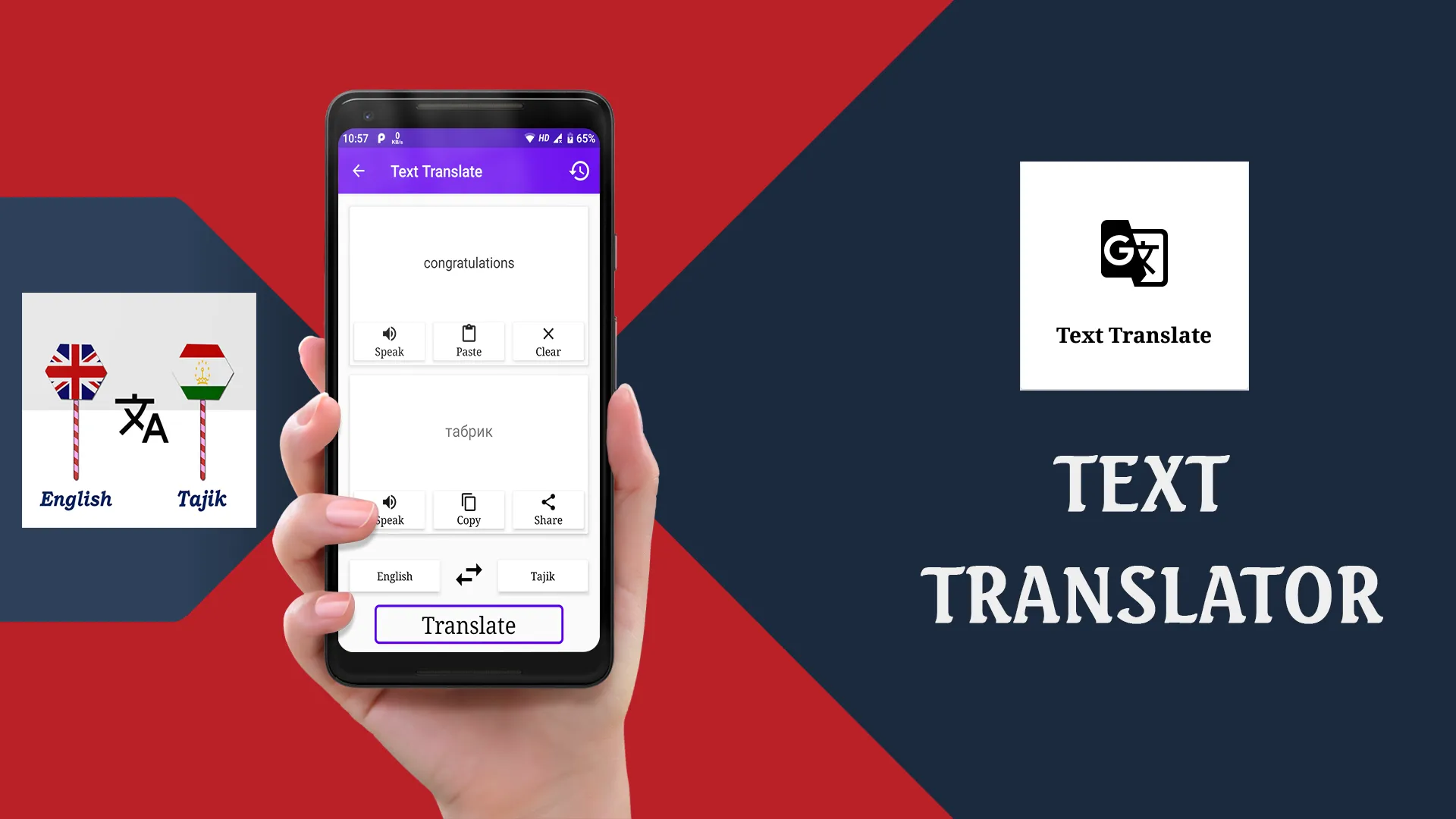Tap the history clock icon top right
Viewport: 1456px width, 819px height.
[x=579, y=171]
